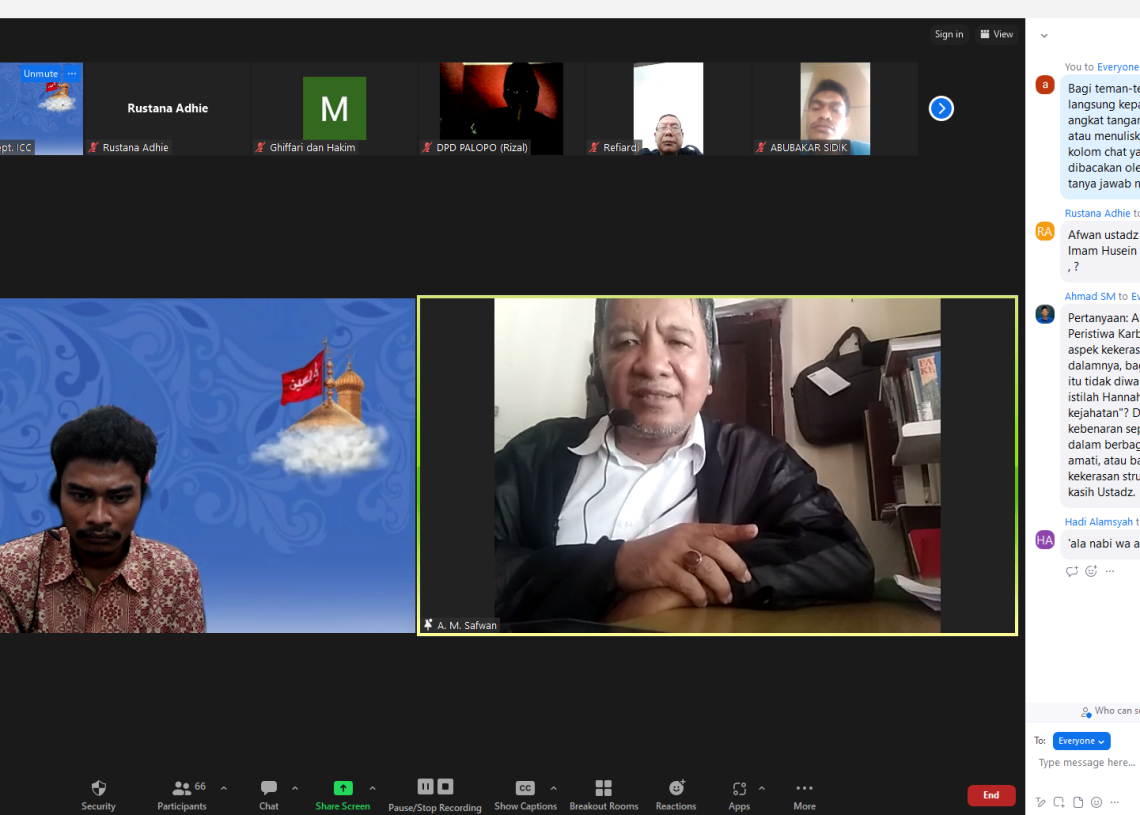The height and width of the screenshot is (815, 1140).
Task: Select Refiardi video tile
Action: point(668,108)
